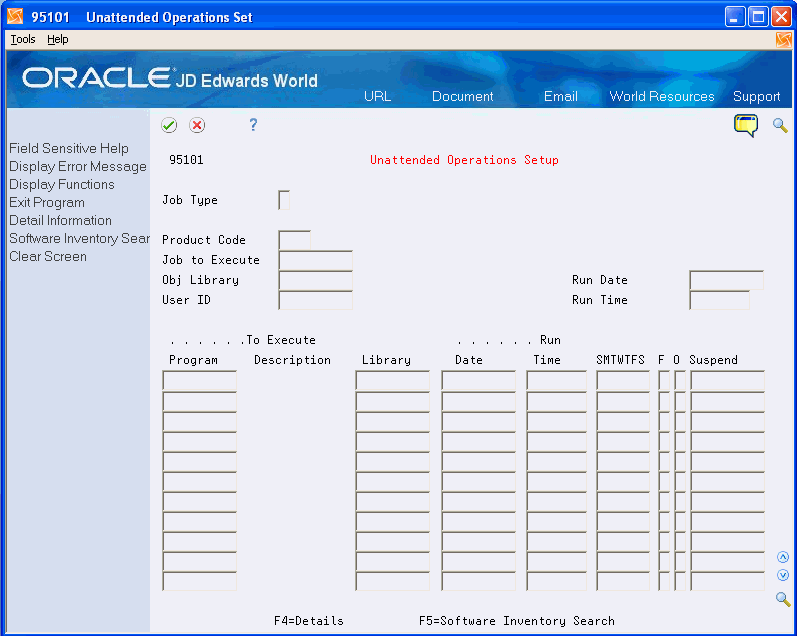
Task: Open the Document banner link
Action: coord(462,97)
